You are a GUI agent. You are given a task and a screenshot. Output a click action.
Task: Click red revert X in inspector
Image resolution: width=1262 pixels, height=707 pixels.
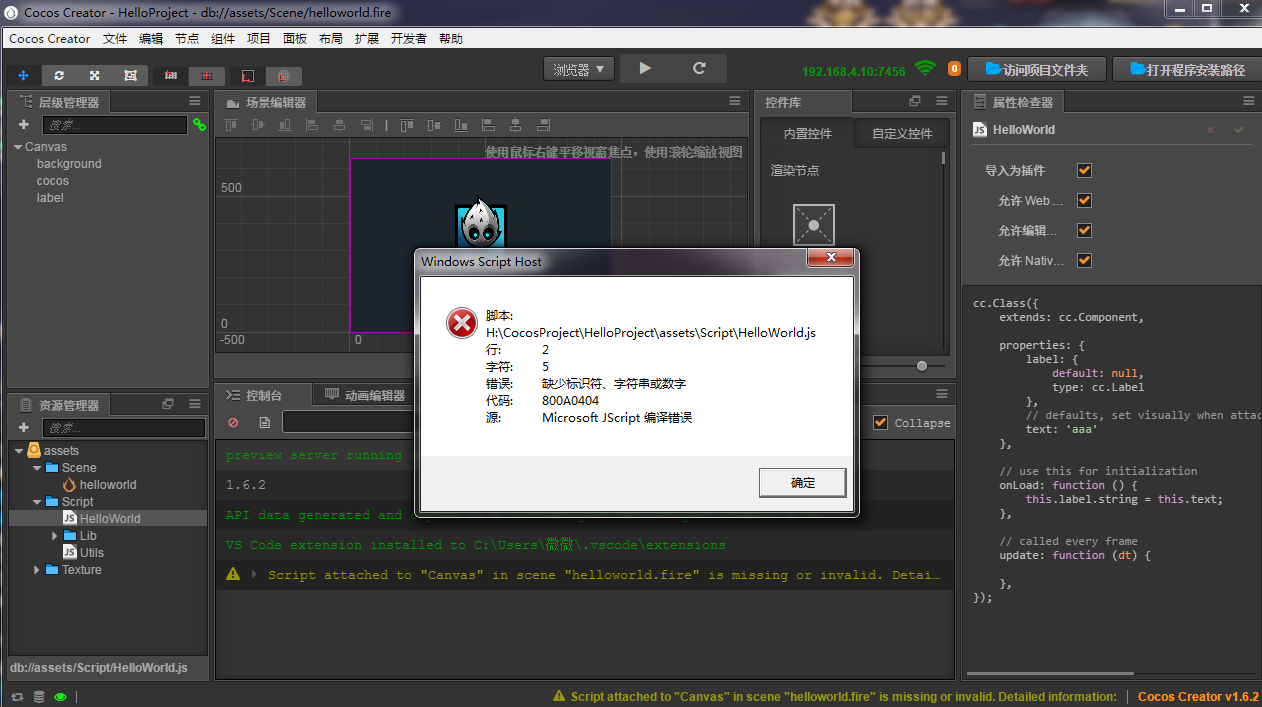coord(1210,130)
